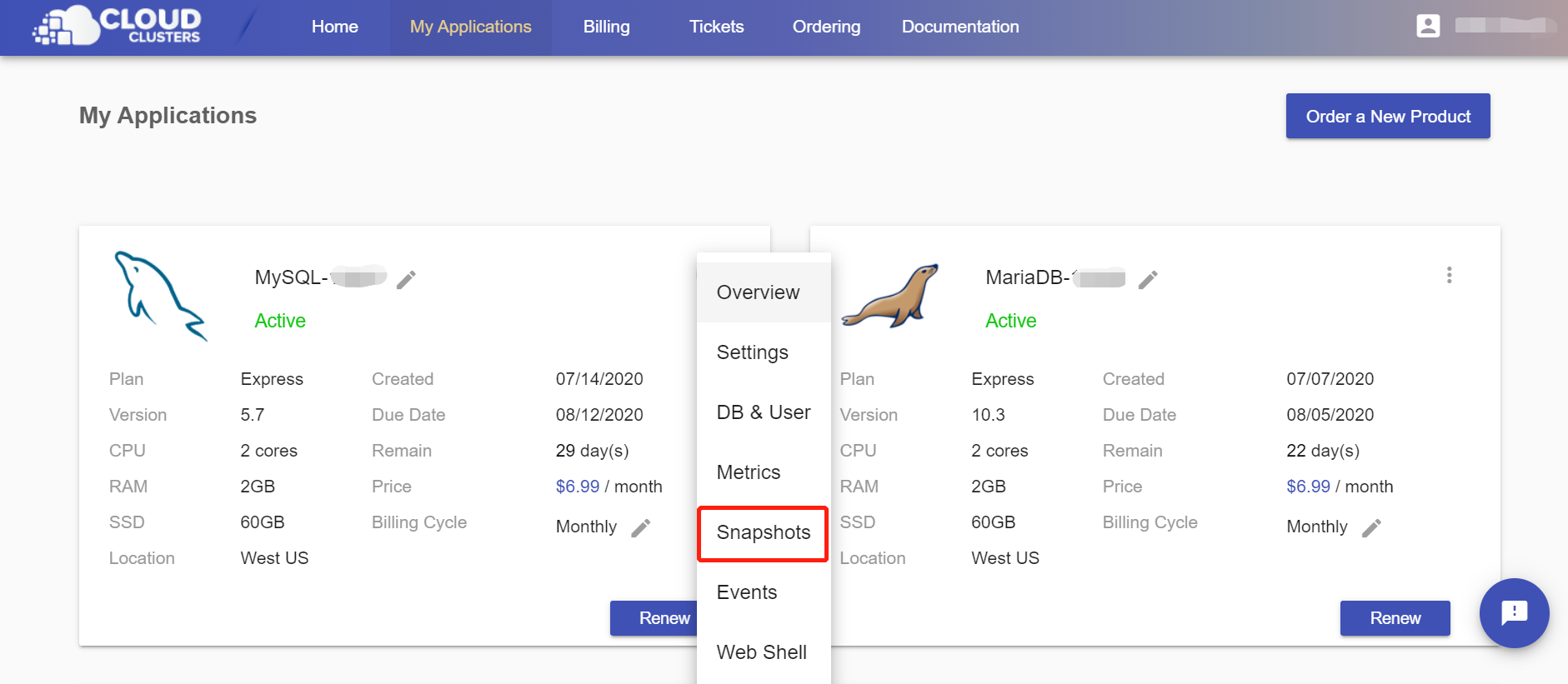The height and width of the screenshot is (684, 1568).
Task: Click the MySQL Active status text
Action: coord(280,321)
